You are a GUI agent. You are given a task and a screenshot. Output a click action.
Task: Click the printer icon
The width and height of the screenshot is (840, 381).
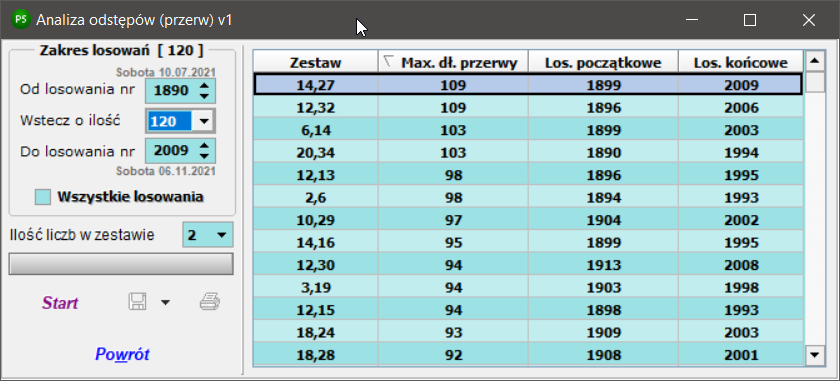pos(210,302)
